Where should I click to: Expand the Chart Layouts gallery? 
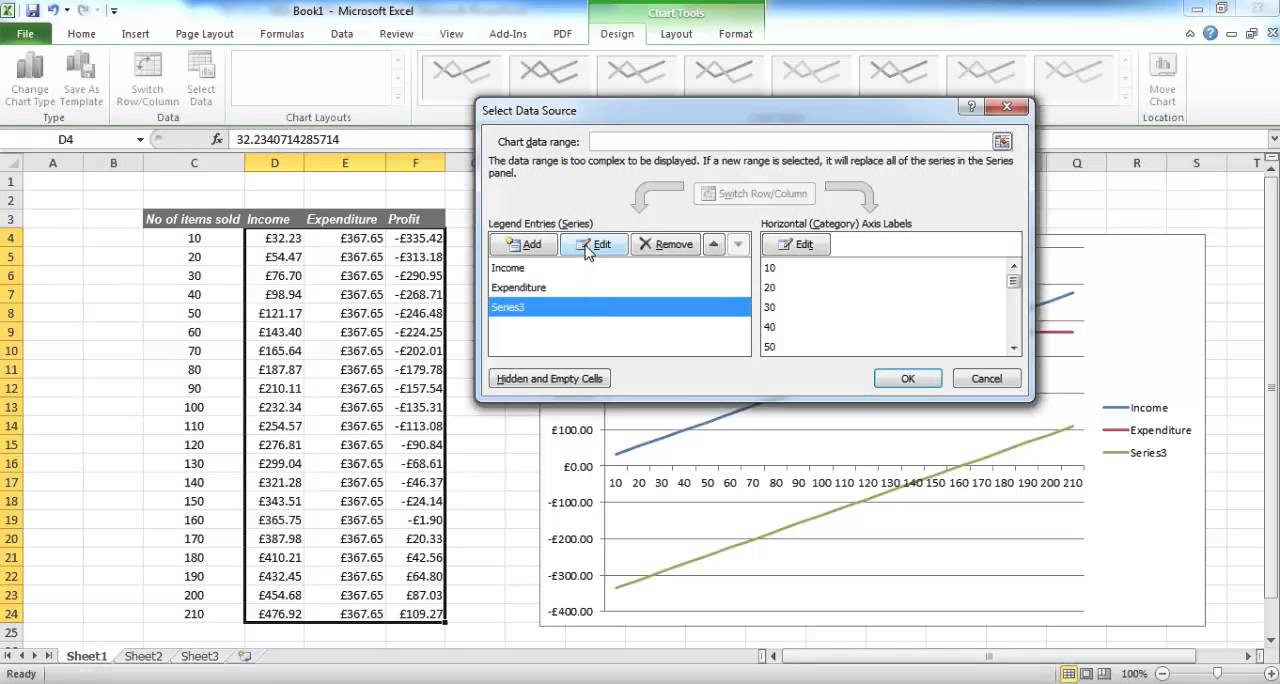click(397, 97)
